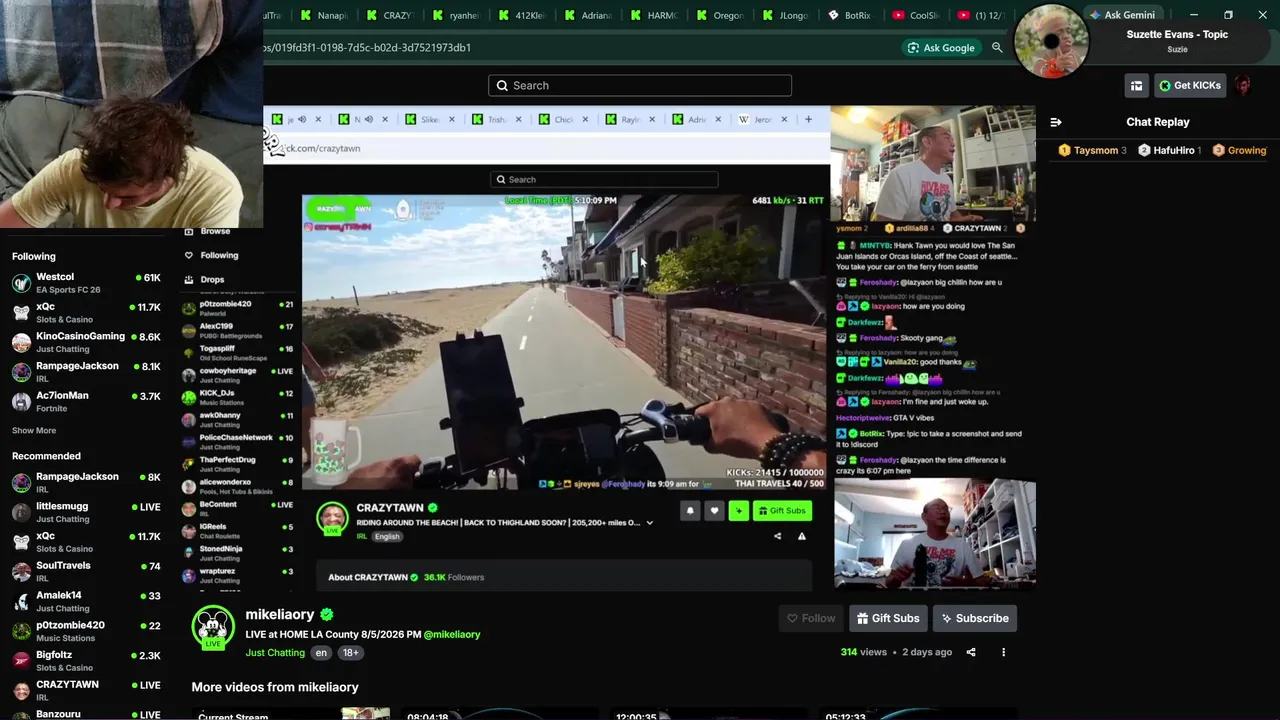
Task: Click the Ask Google button
Action: click(940, 48)
